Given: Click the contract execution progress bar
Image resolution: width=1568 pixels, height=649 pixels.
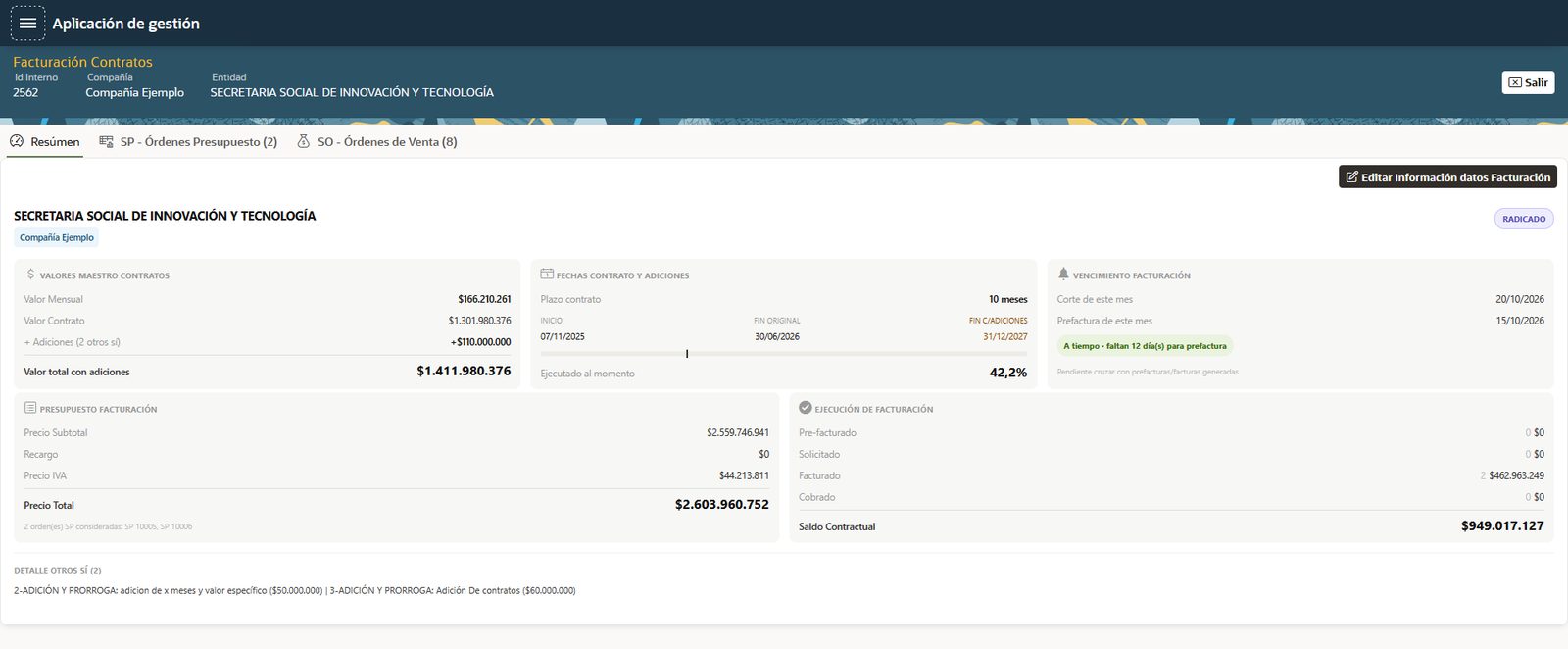Looking at the screenshot, I should [x=784, y=354].
